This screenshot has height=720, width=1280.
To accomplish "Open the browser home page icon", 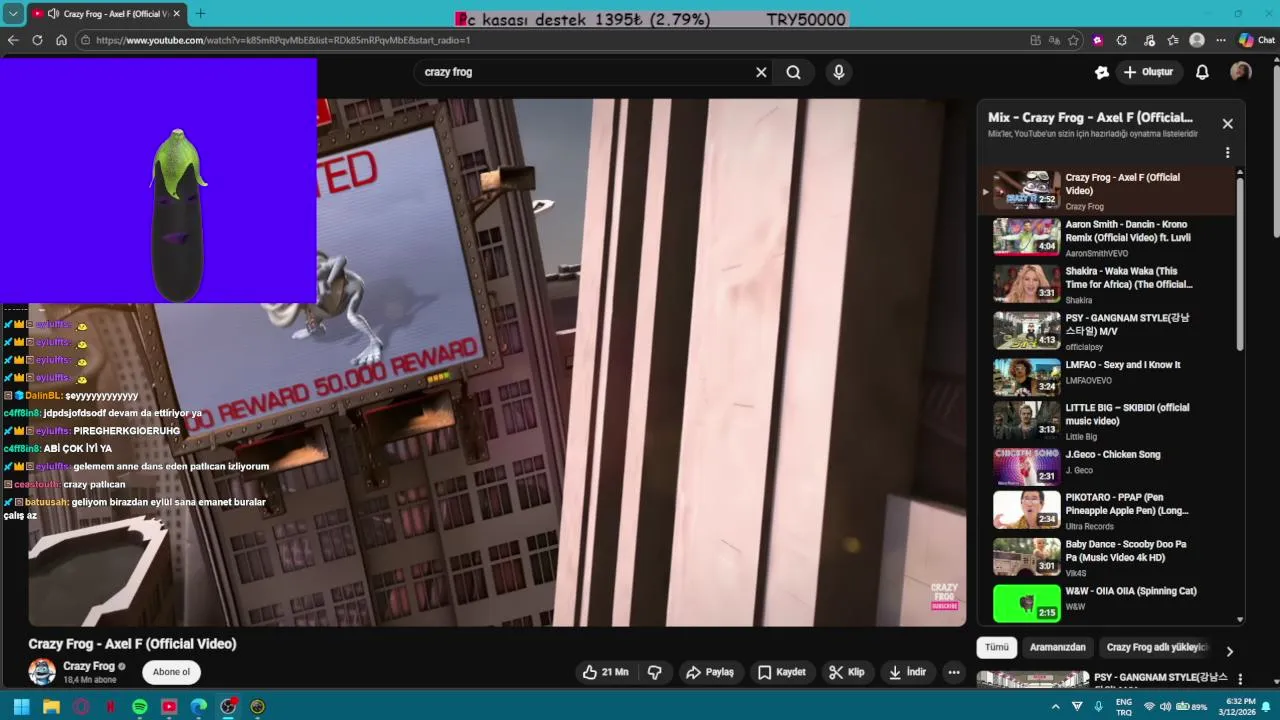I will click(61, 40).
